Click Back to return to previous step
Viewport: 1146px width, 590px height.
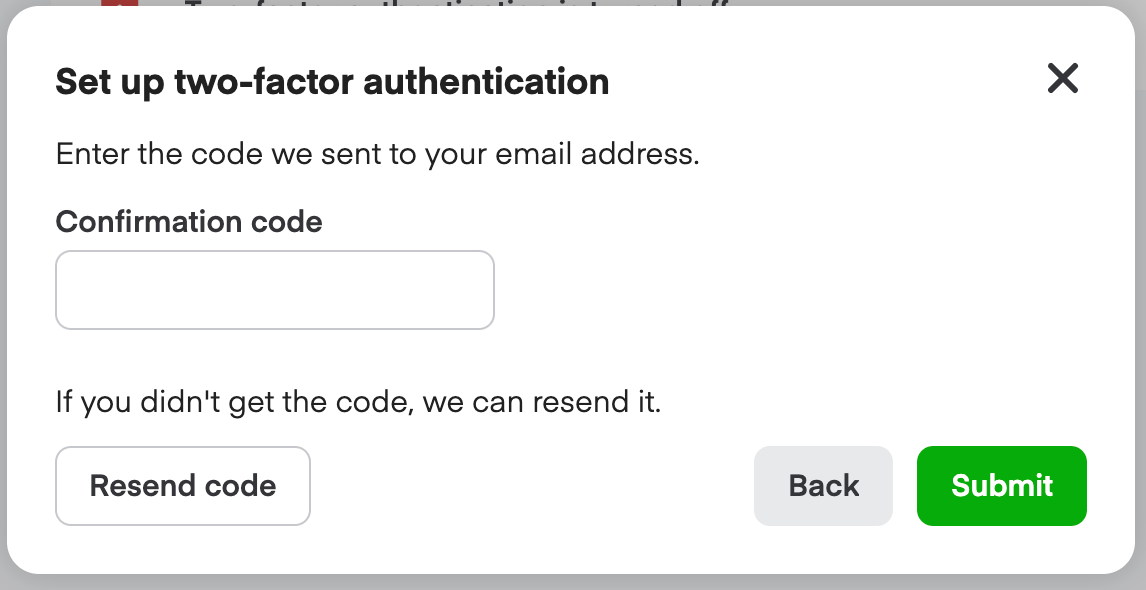point(823,486)
